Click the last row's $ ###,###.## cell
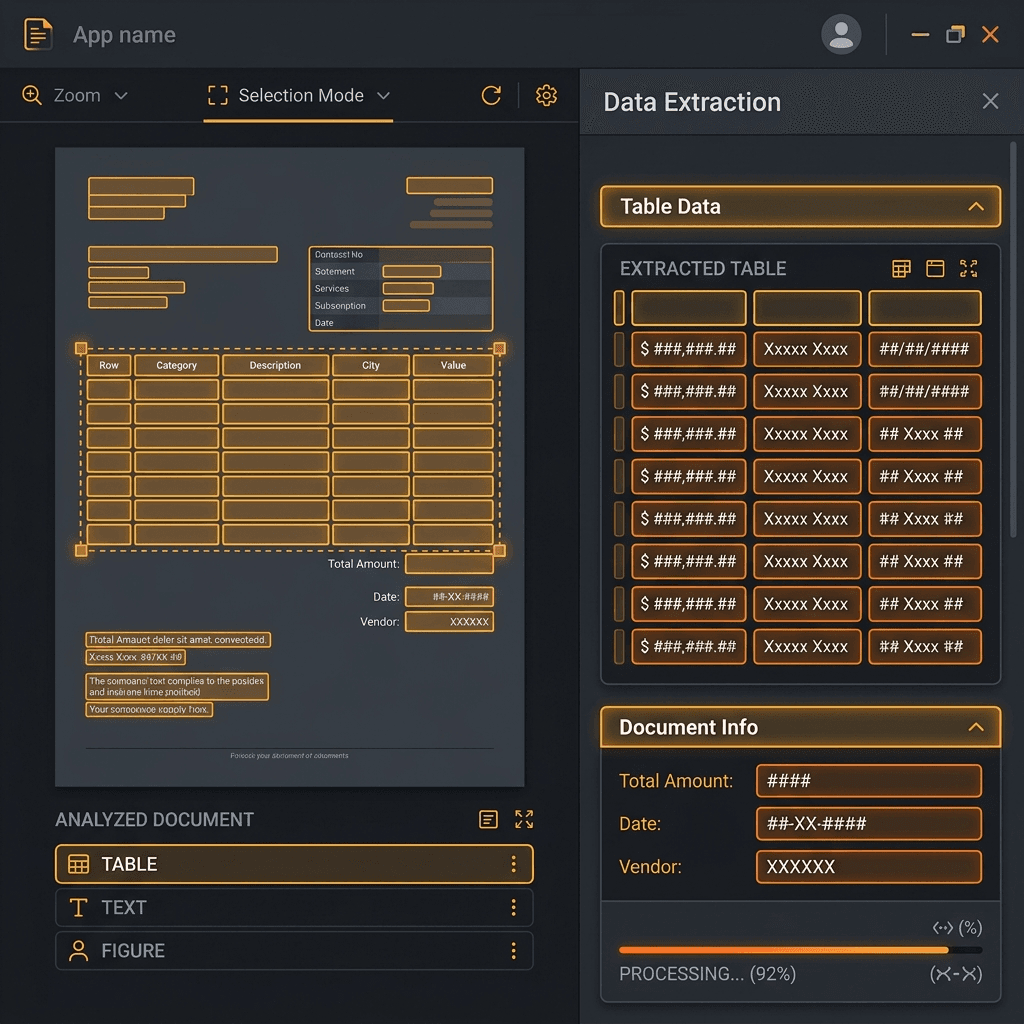The height and width of the screenshot is (1024, 1024). [688, 647]
